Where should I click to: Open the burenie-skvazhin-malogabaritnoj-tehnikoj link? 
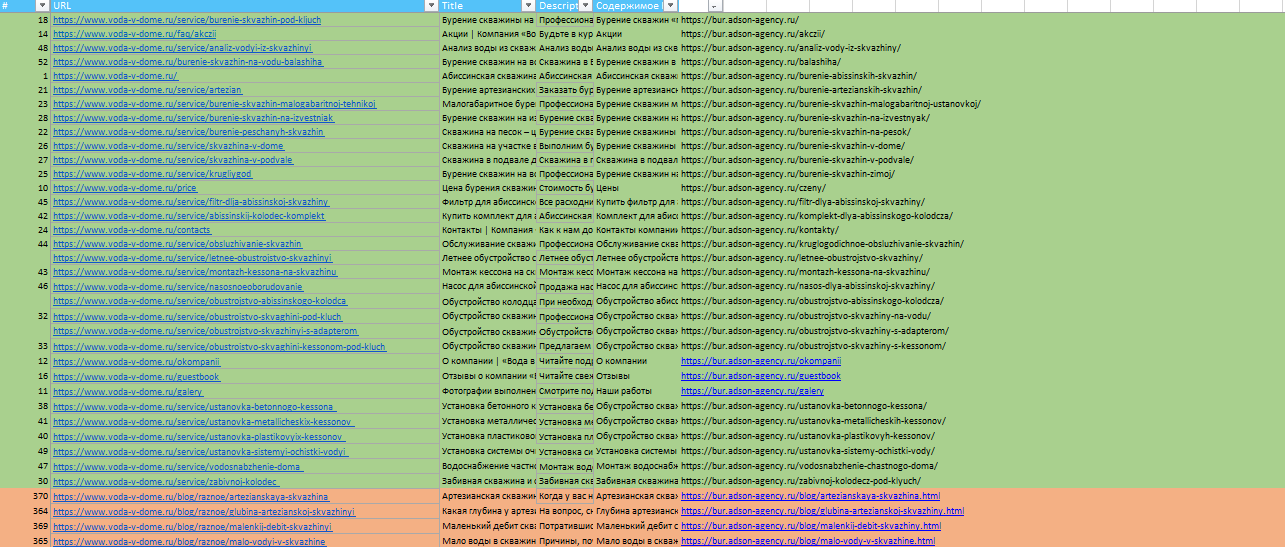point(215,104)
